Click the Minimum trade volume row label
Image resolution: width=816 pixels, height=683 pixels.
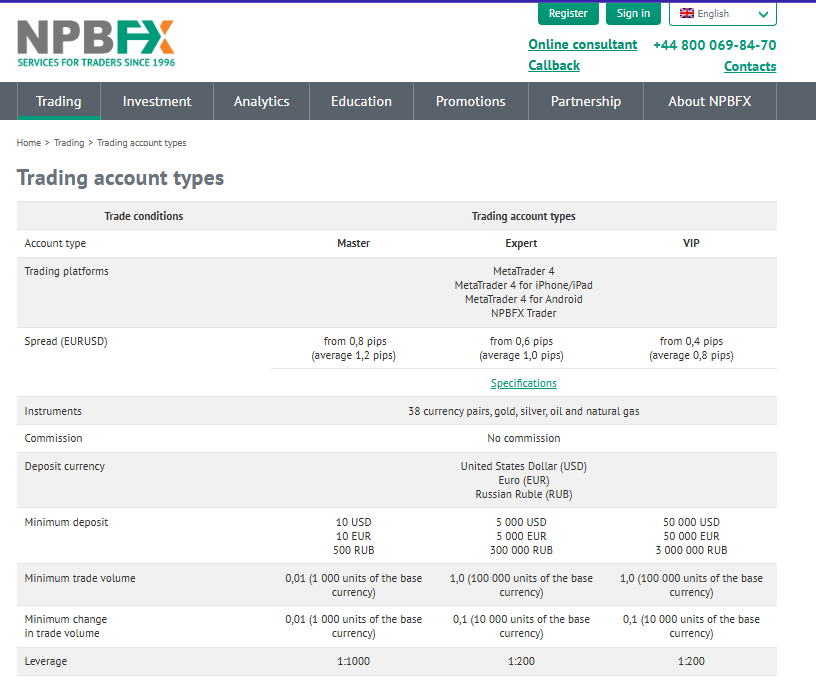80,578
